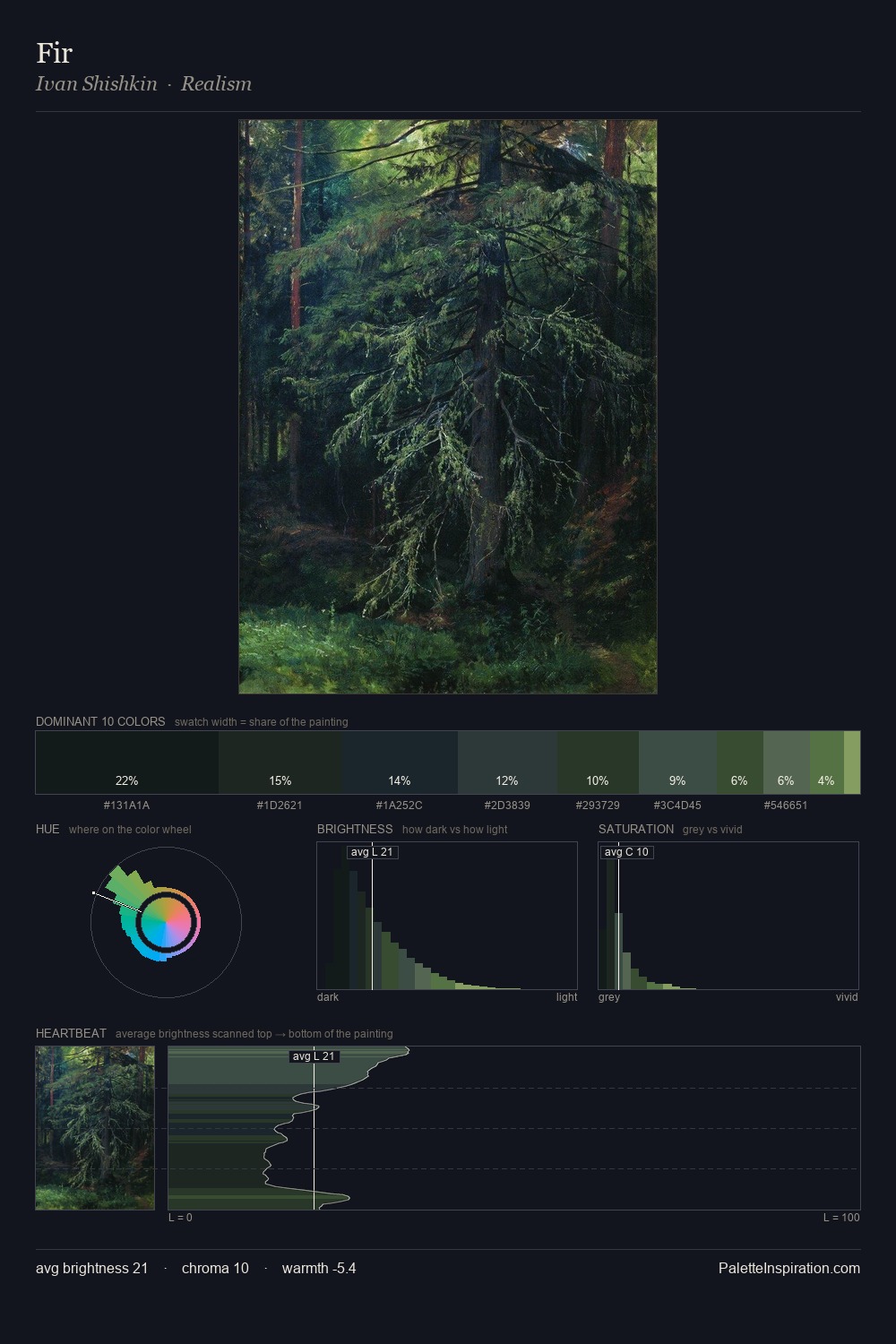Click 'where on the color wheel' caption
896x1344 pixels.
point(130,830)
